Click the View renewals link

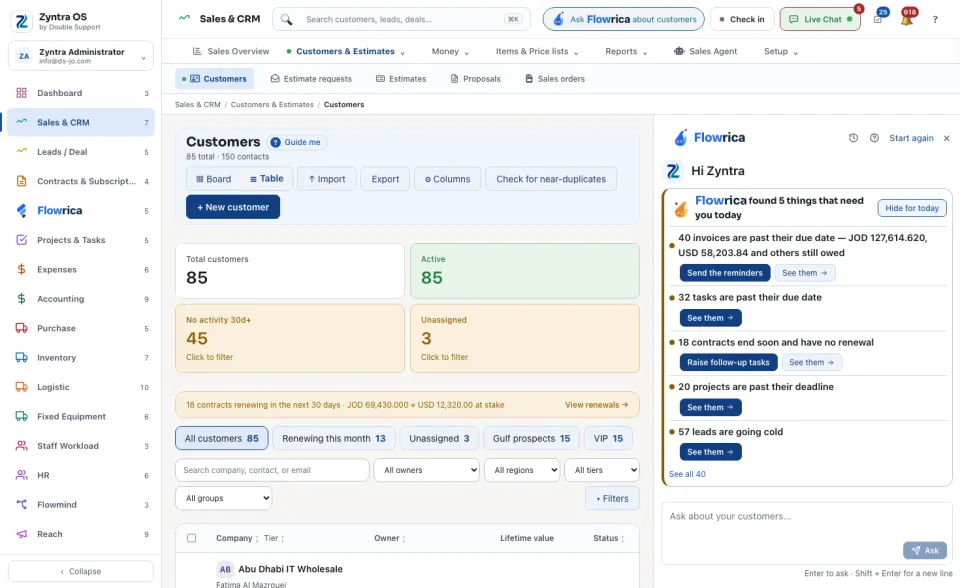pos(596,405)
